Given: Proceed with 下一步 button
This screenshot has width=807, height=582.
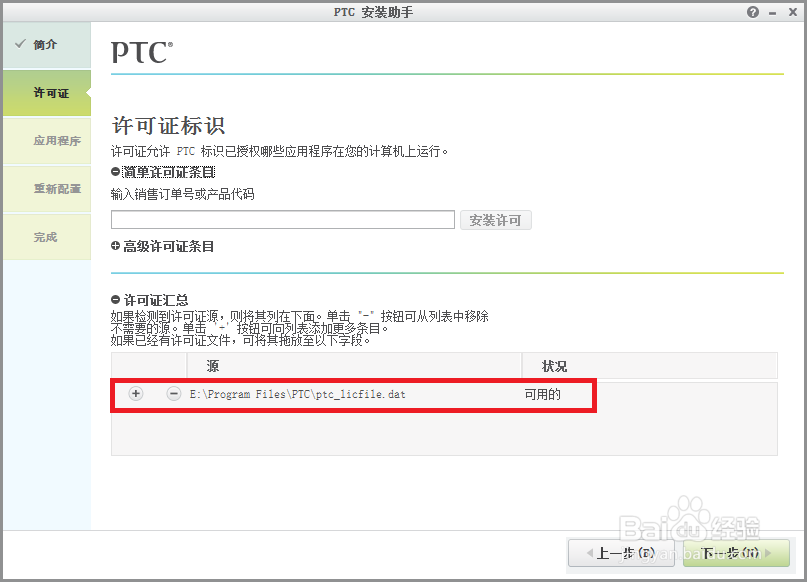Looking at the screenshot, I should pos(736,553).
